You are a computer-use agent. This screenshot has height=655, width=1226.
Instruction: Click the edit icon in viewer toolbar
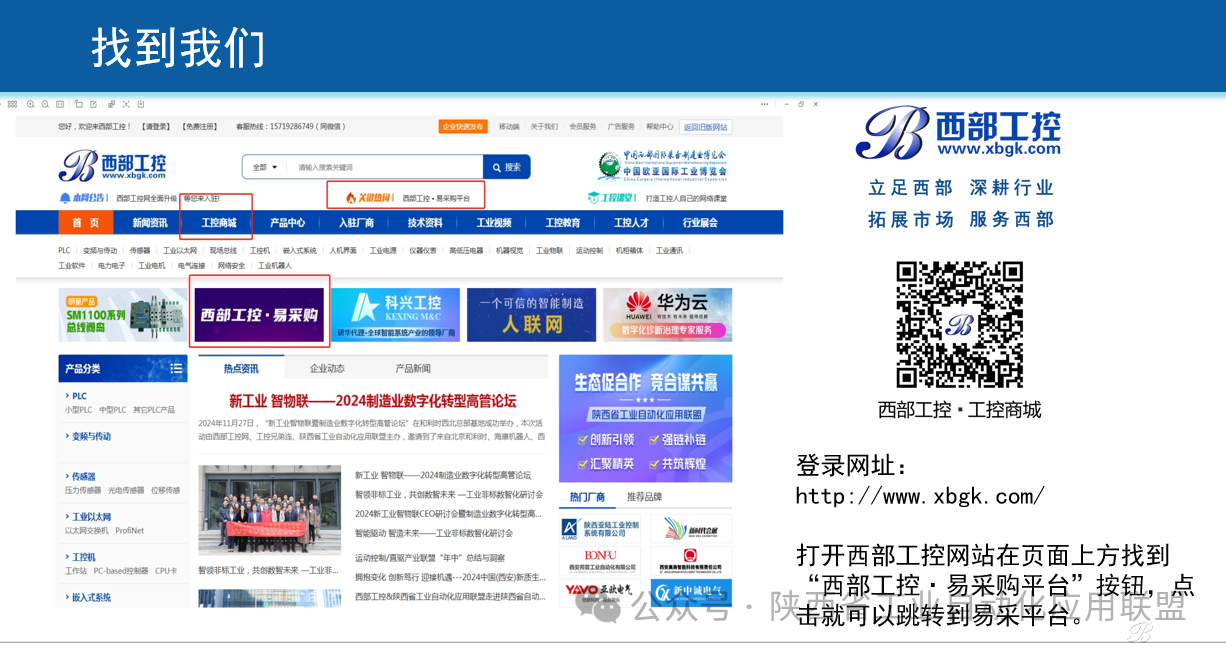pyautogui.click(x=93, y=104)
